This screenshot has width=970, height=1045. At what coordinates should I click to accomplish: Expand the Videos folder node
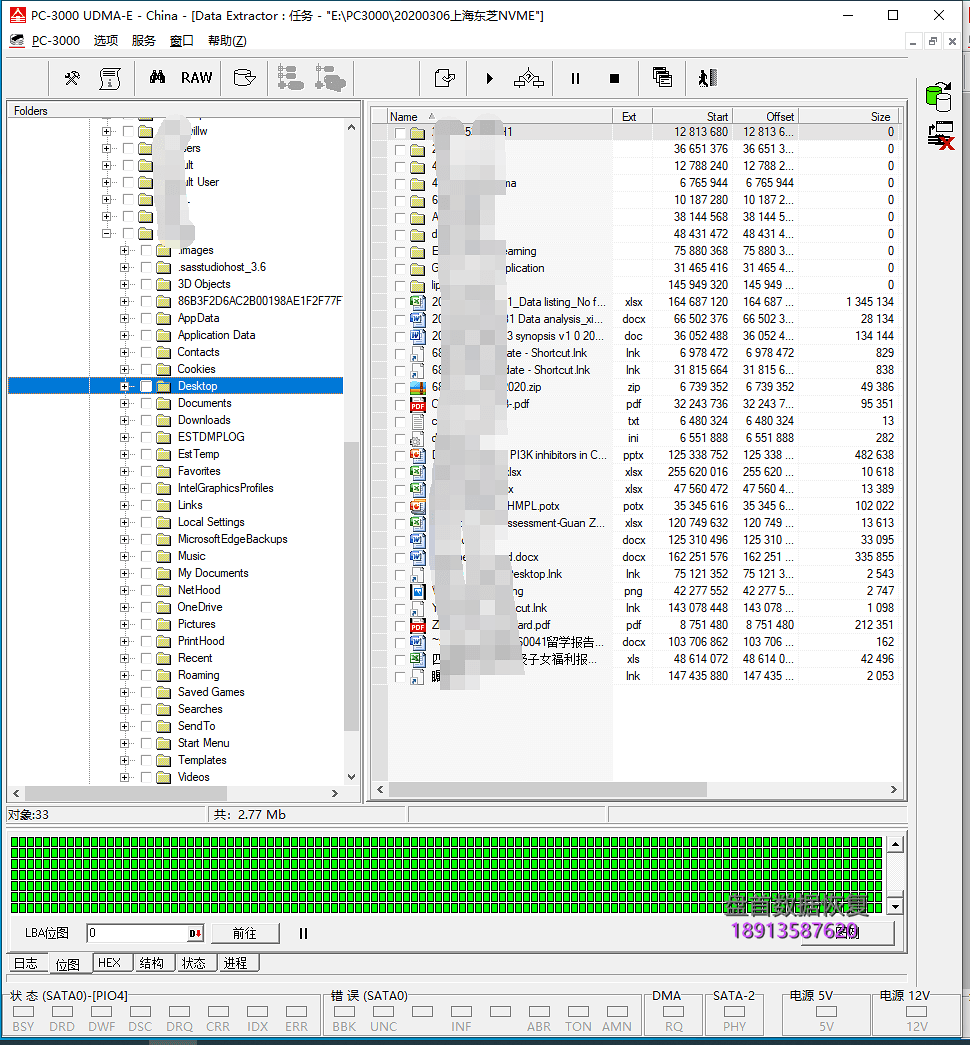(124, 777)
